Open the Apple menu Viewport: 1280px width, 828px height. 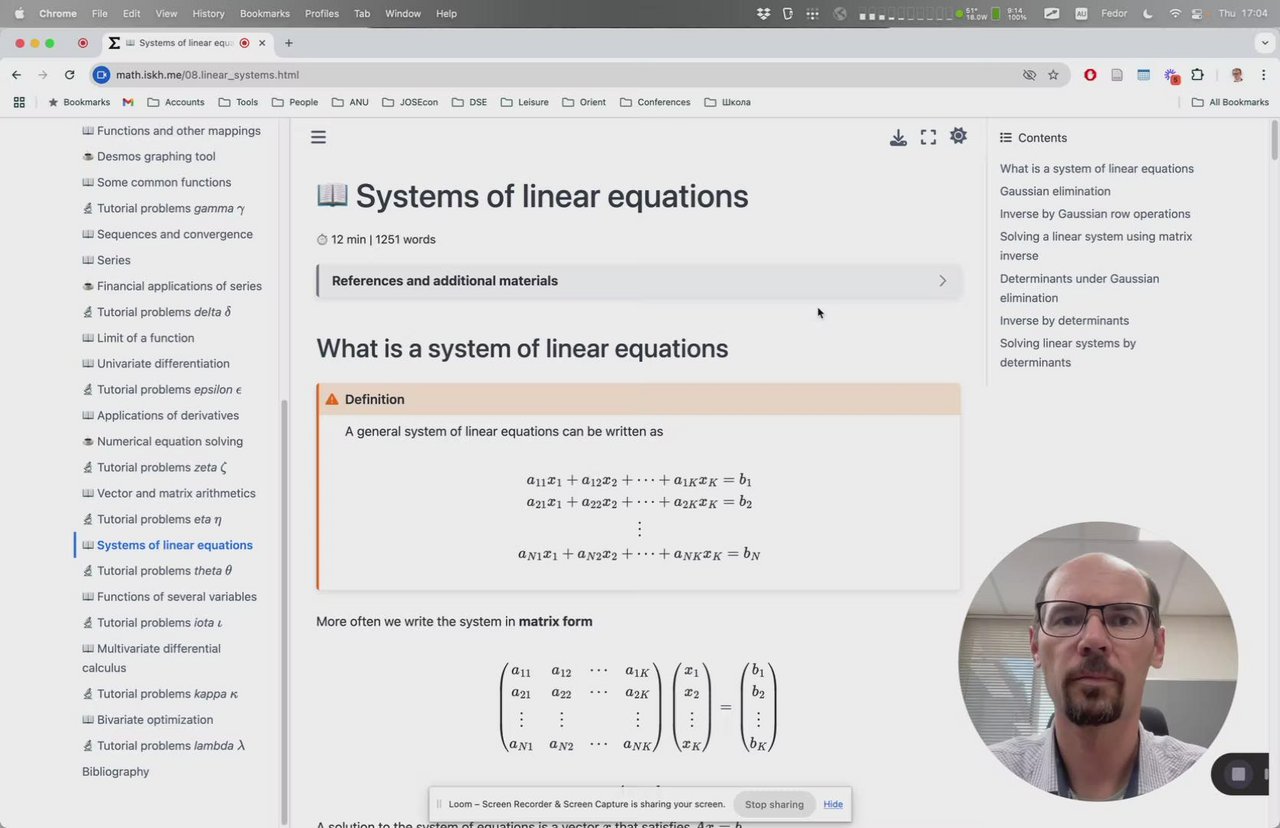[18, 14]
